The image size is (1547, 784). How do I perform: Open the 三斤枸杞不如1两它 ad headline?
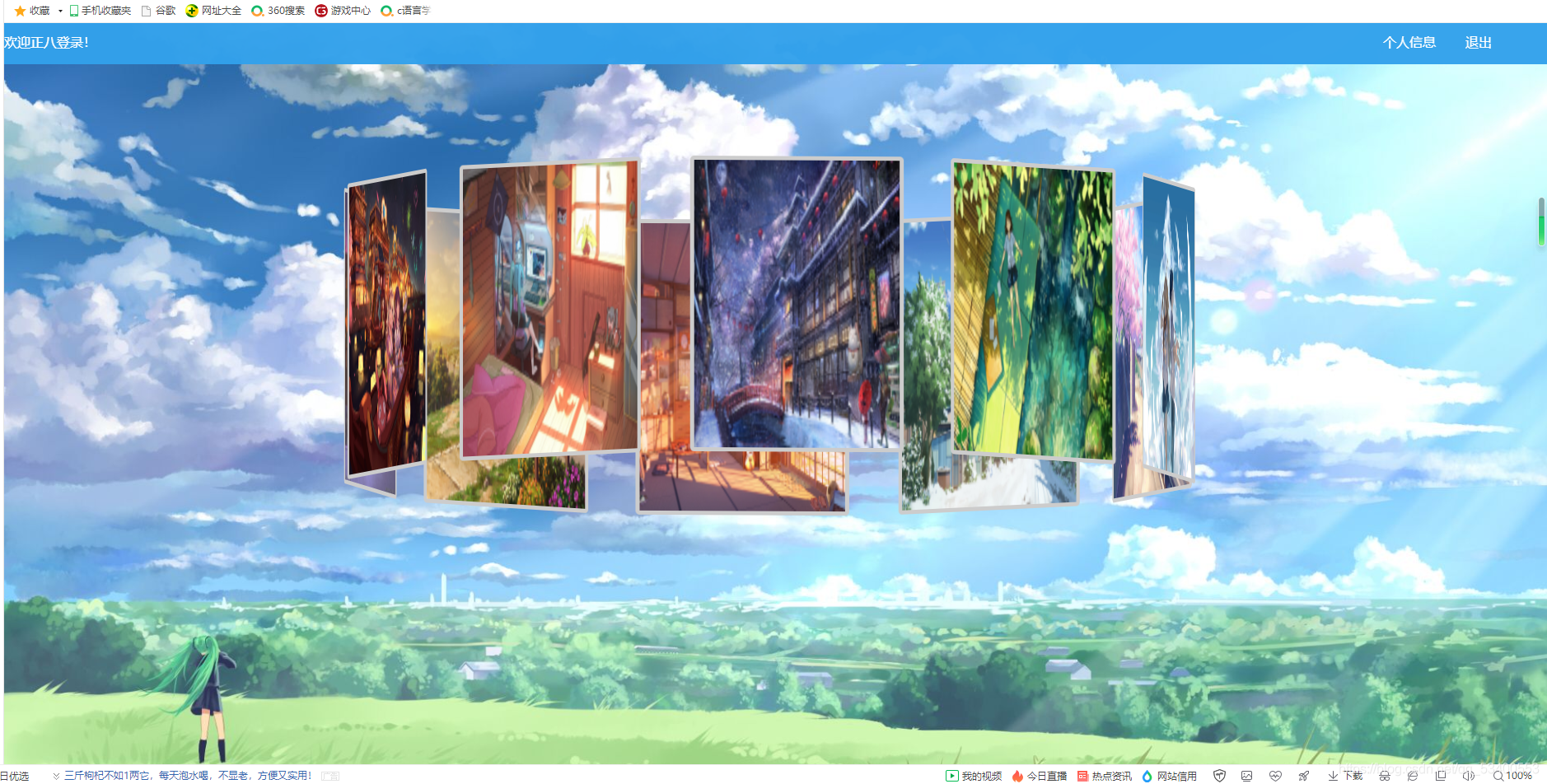click(188, 776)
